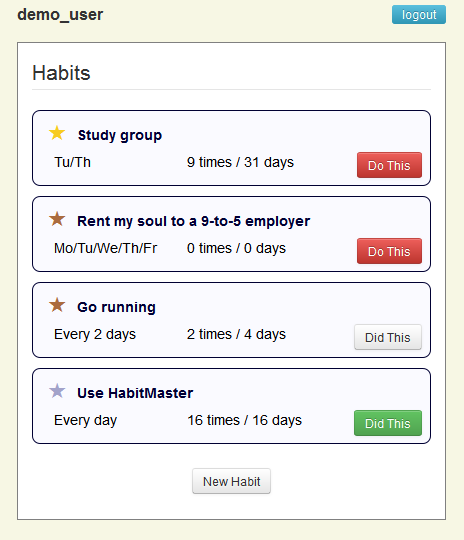Select the demo_user username heading
The width and height of the screenshot is (464, 540).
click(x=60, y=14)
